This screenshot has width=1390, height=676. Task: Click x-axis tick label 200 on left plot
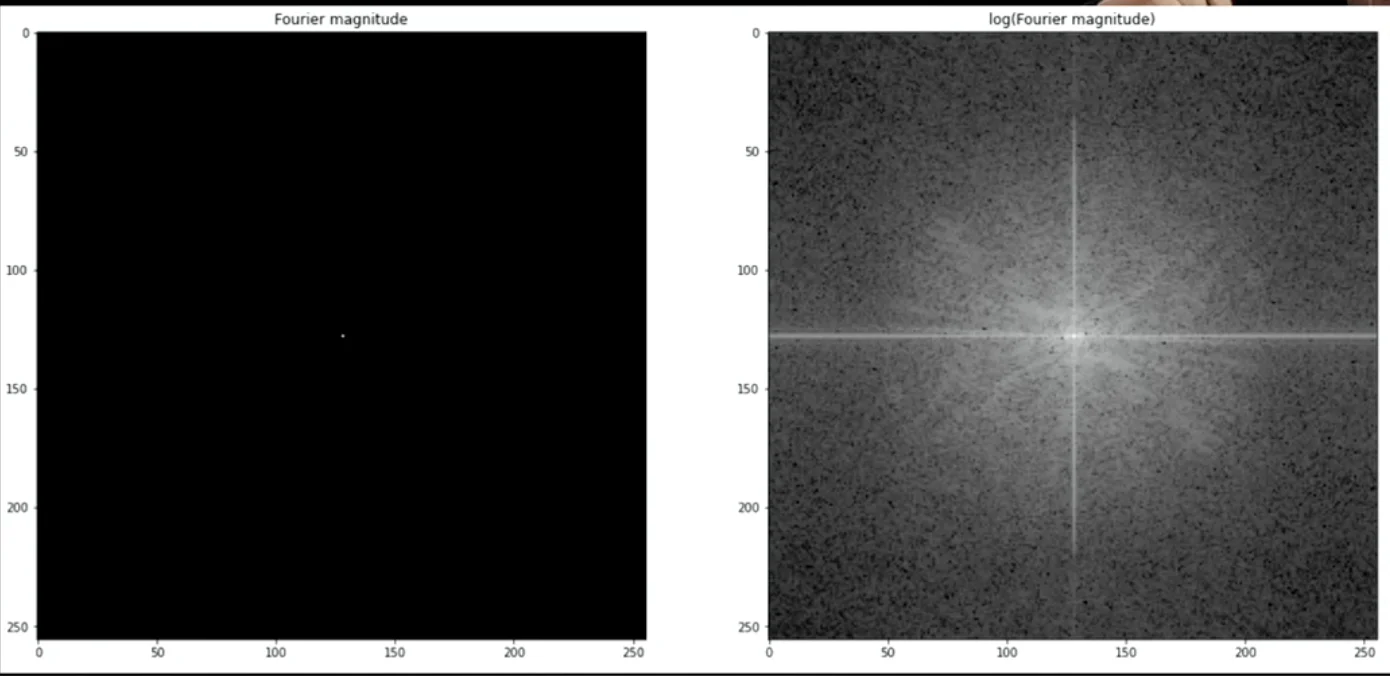514,651
